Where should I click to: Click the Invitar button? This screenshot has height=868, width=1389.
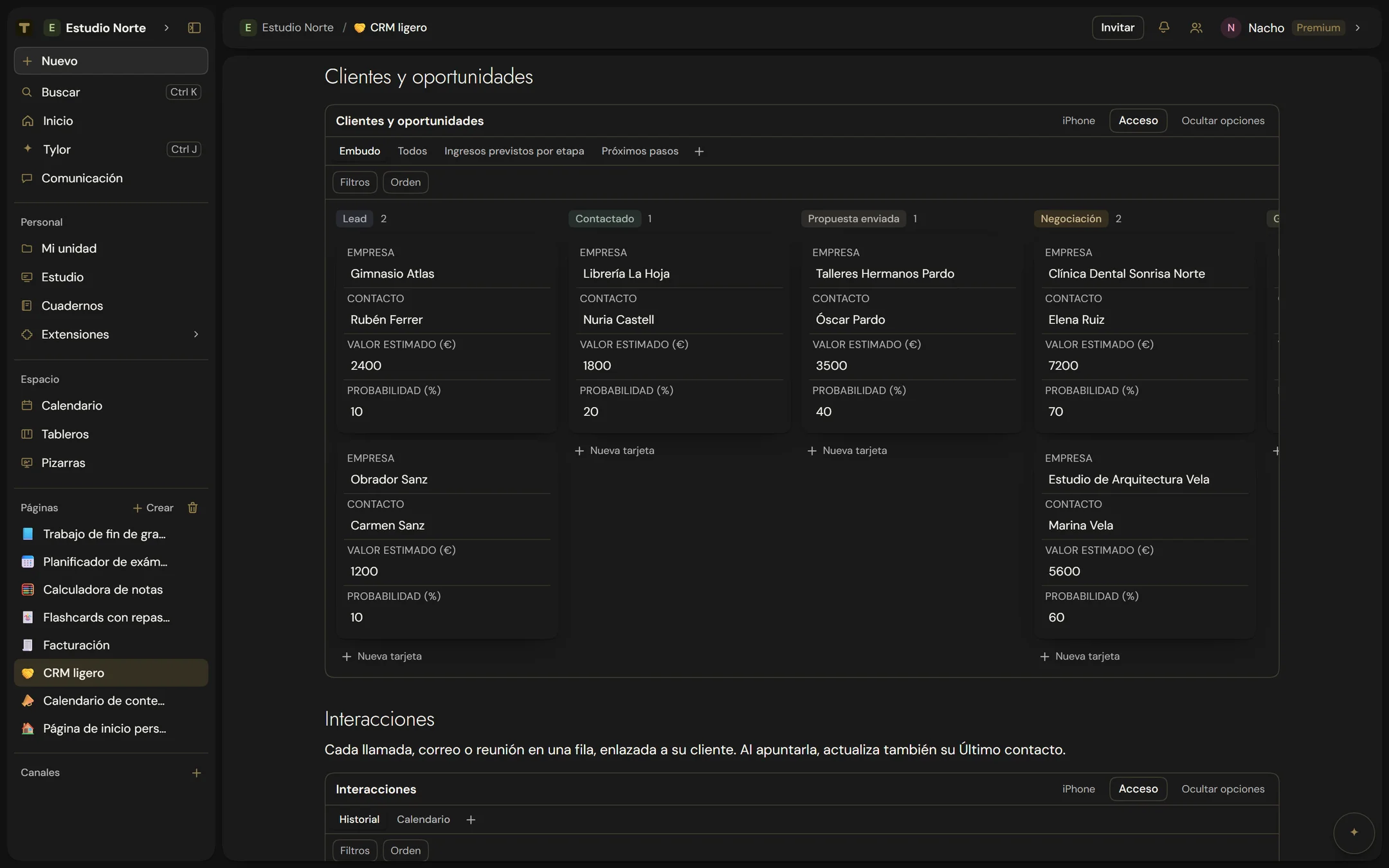pos(1118,28)
